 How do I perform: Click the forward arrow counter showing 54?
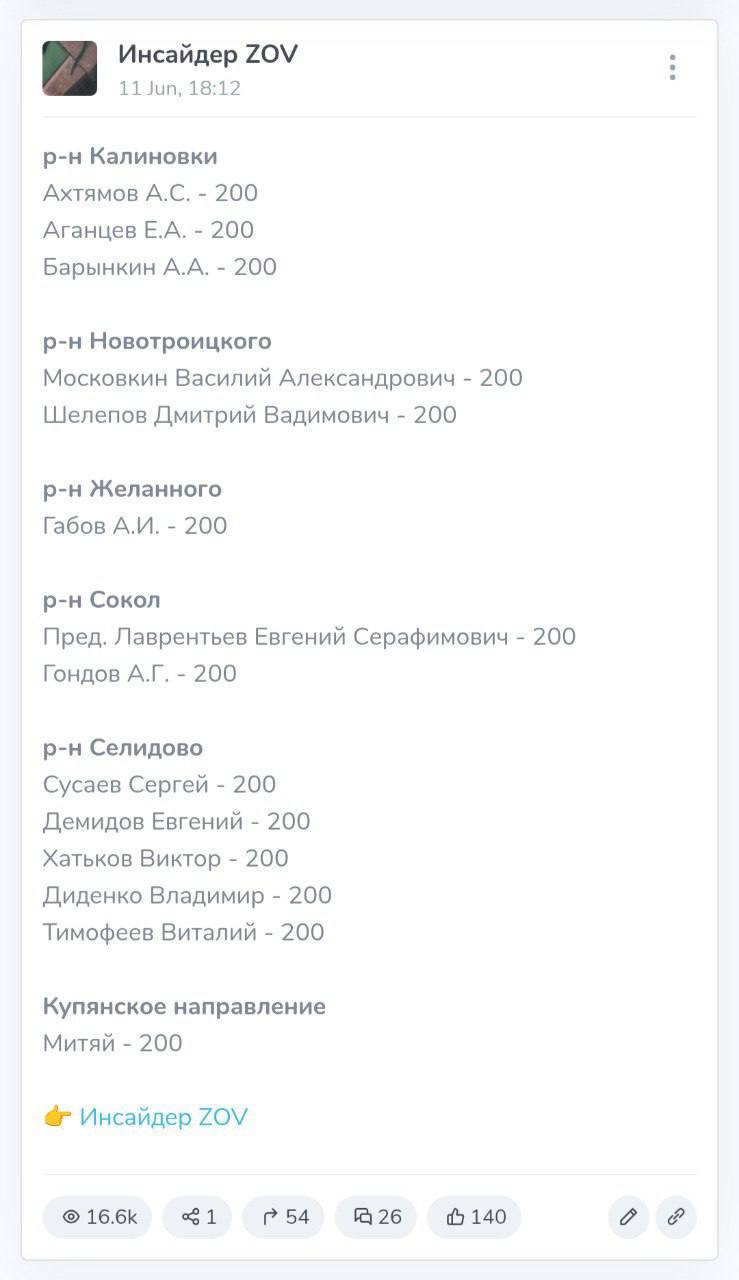point(283,1217)
